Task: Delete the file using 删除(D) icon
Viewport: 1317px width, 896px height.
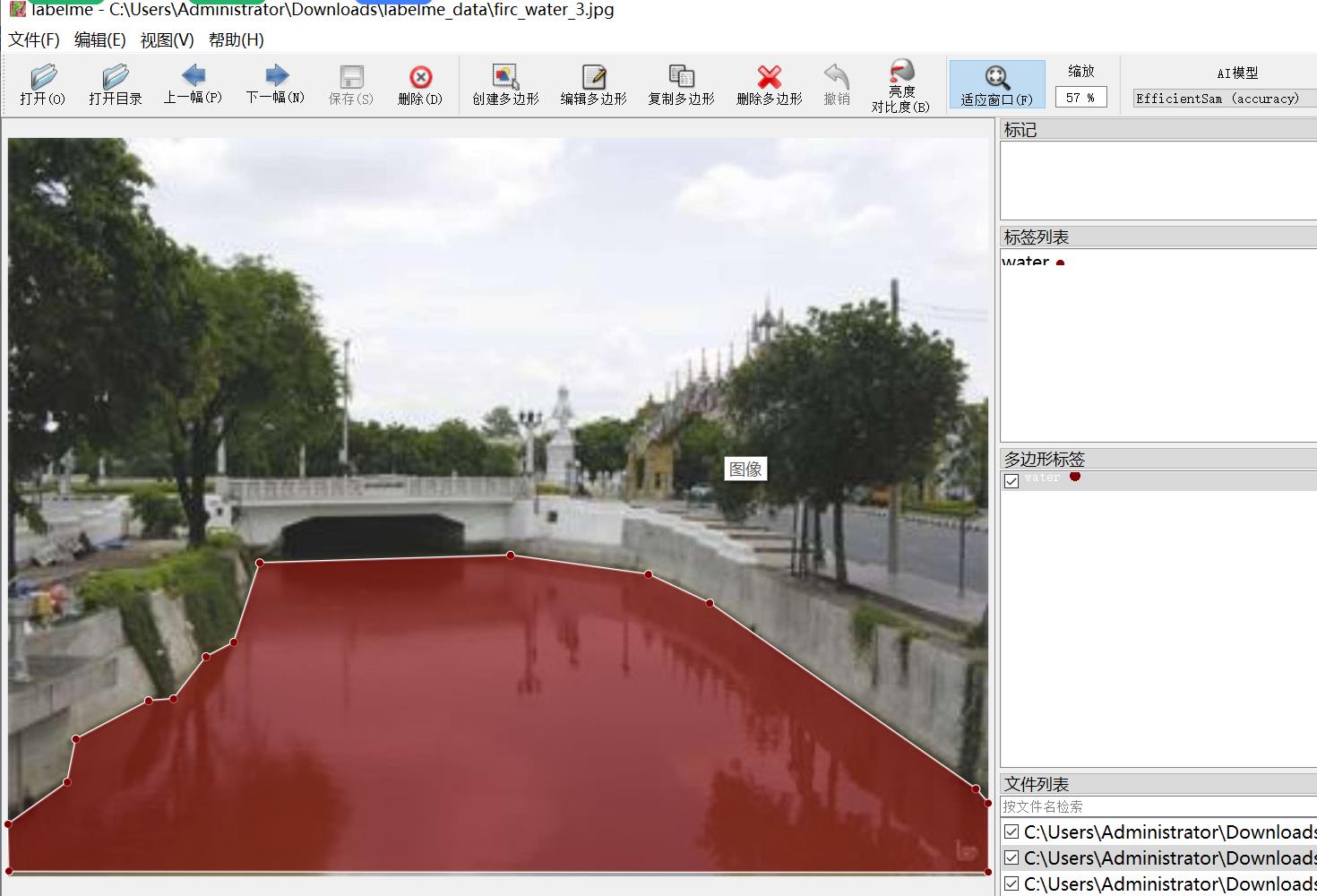Action: click(x=419, y=84)
